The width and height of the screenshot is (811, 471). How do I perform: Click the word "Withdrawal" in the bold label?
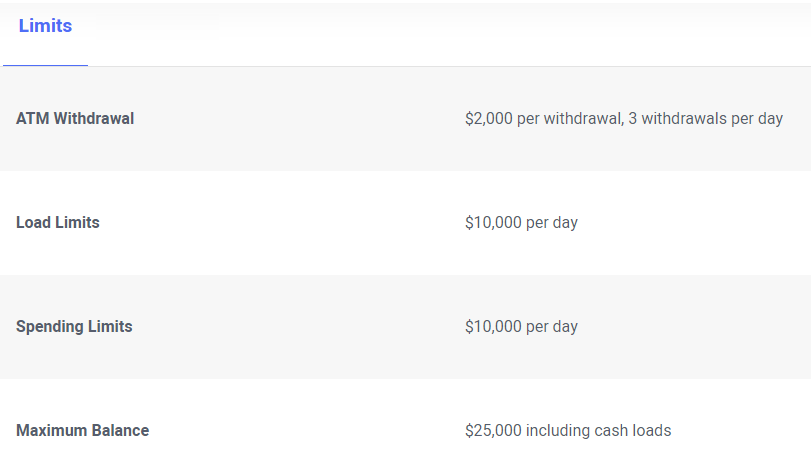(93, 119)
